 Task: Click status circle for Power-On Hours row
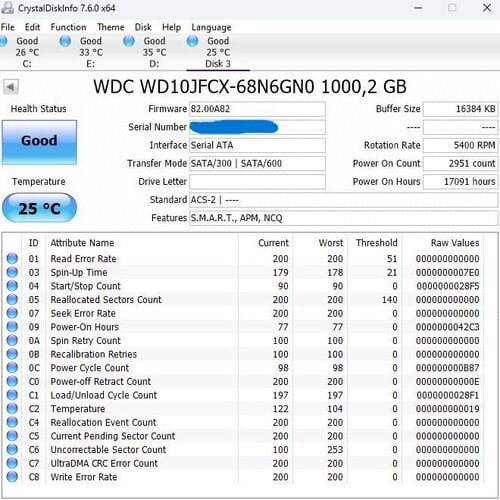pos(12,327)
